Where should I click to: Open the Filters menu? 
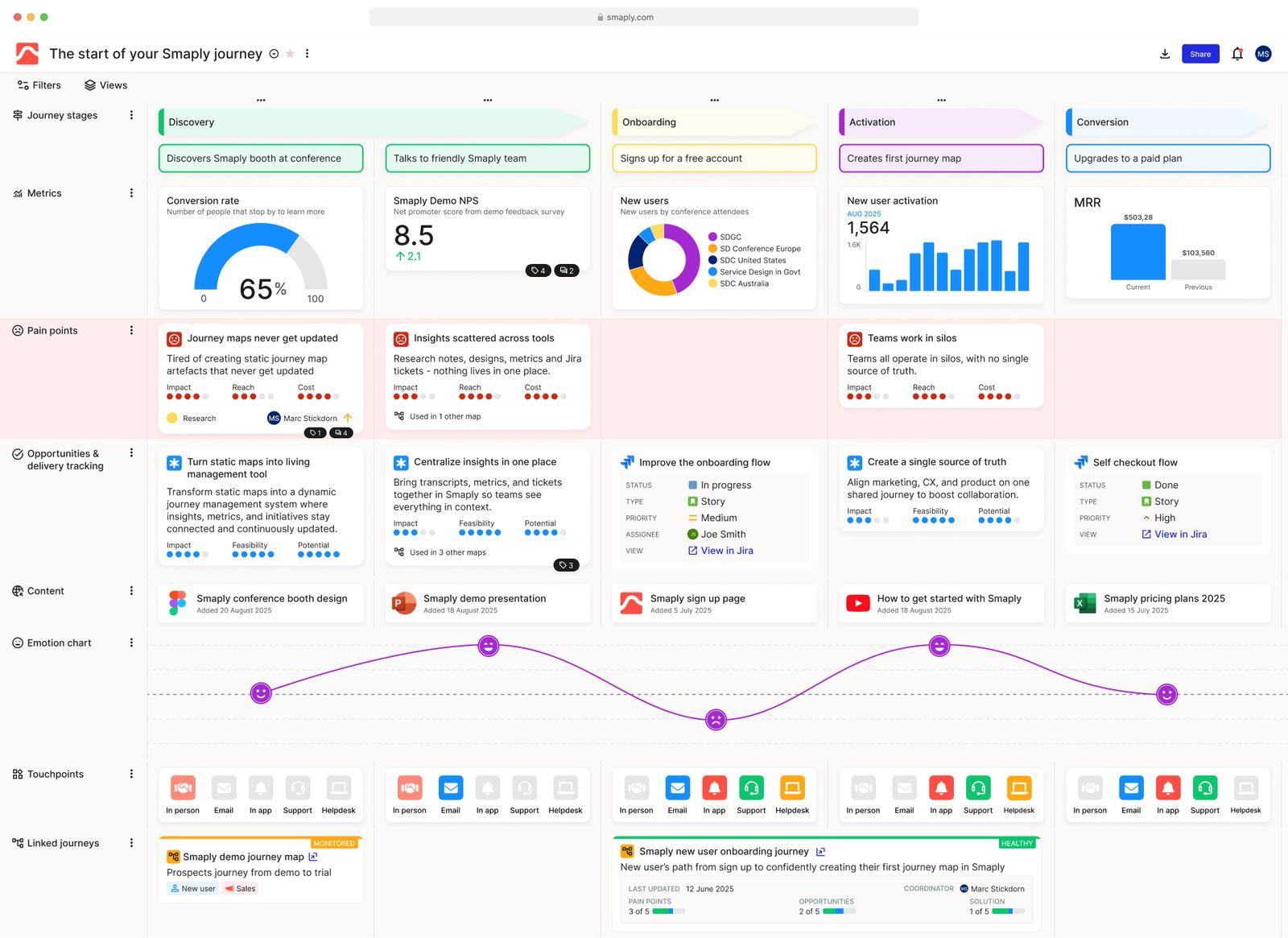pyautogui.click(x=39, y=85)
